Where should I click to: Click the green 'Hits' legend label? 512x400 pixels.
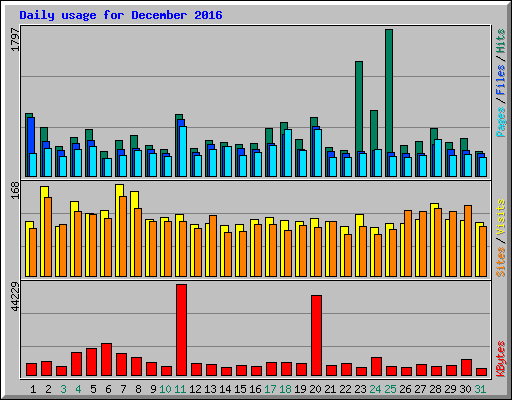501,41
